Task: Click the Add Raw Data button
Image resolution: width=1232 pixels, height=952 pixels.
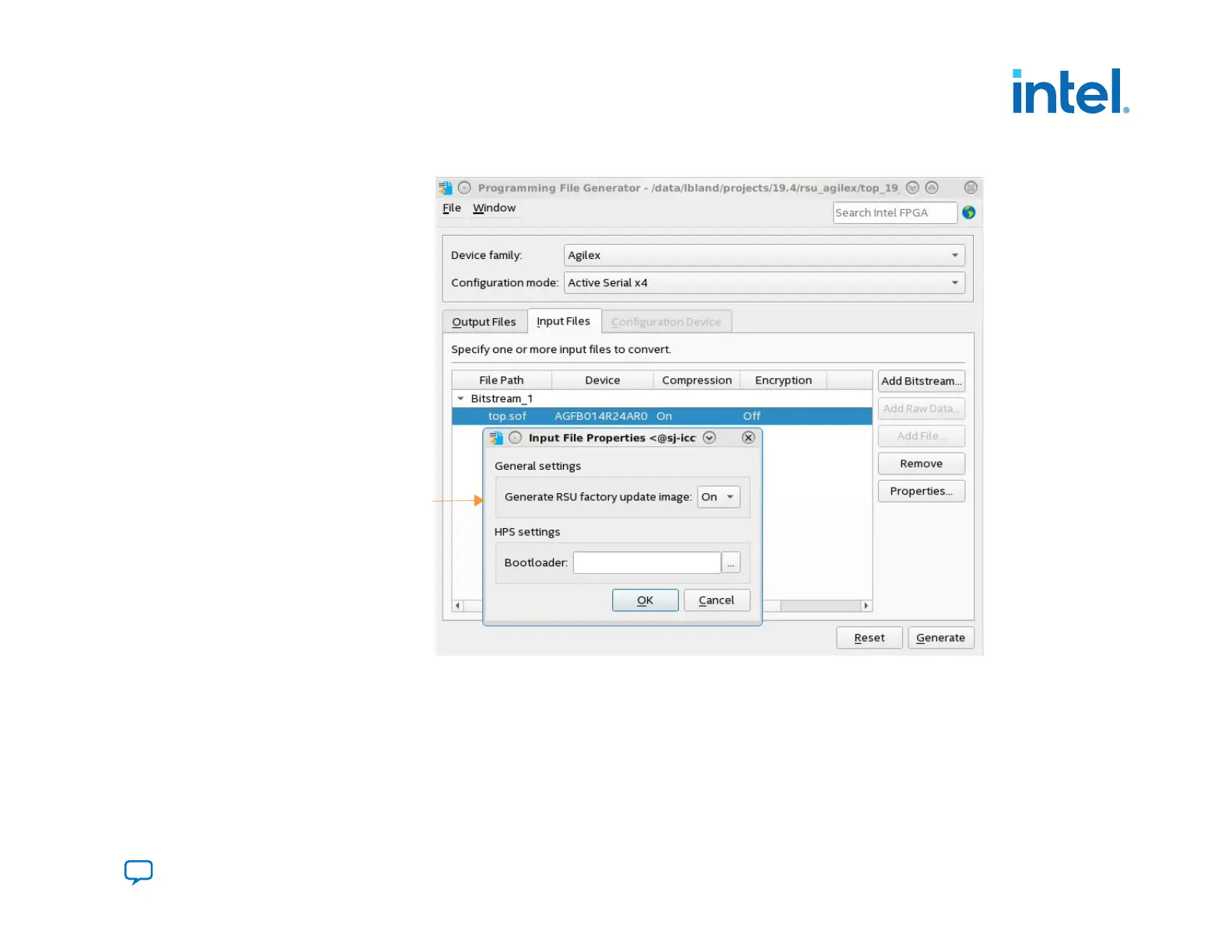Action: click(x=922, y=408)
